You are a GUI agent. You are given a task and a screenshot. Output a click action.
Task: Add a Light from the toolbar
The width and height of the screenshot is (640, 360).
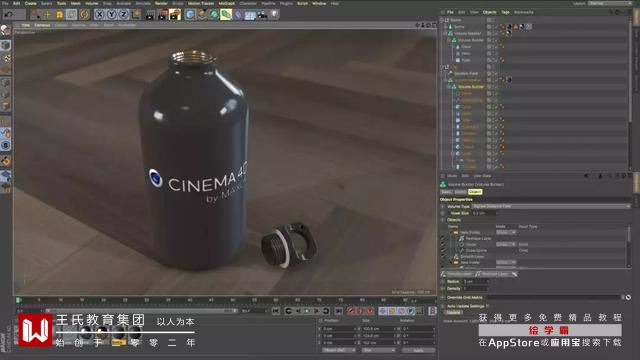pyautogui.click(x=274, y=15)
